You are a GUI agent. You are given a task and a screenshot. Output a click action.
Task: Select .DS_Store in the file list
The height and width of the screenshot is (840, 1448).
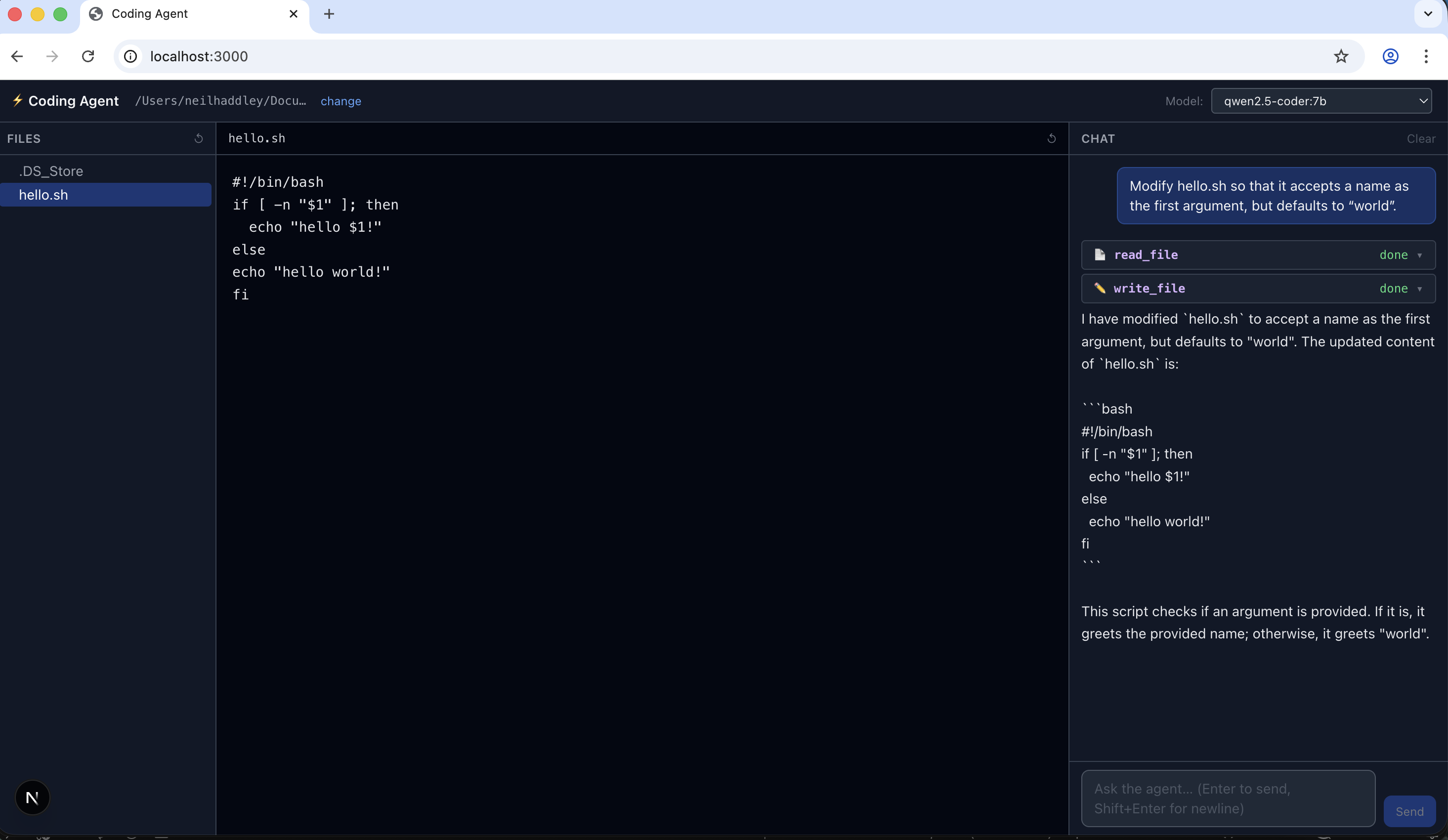[50, 171]
